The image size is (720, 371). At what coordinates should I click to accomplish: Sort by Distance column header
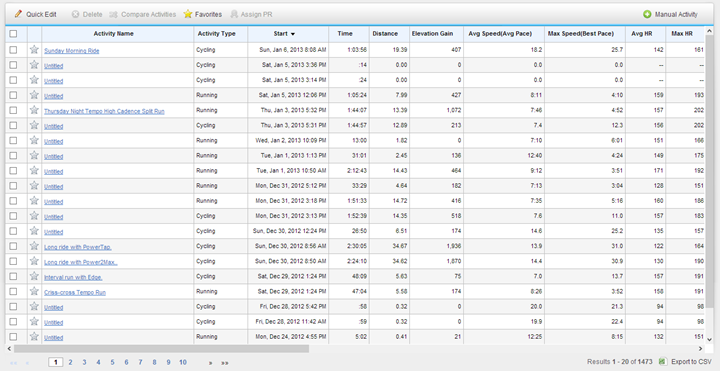(x=385, y=34)
